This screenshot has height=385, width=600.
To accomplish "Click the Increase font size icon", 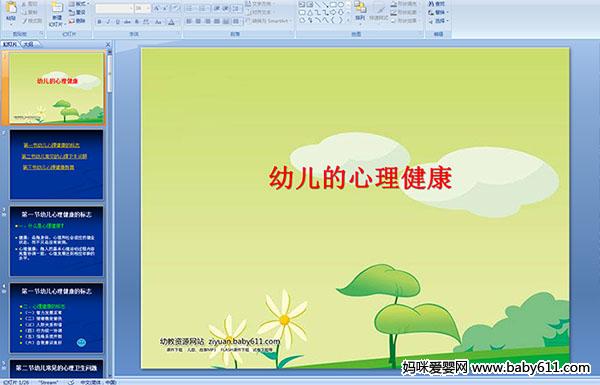I will pos(157,8).
